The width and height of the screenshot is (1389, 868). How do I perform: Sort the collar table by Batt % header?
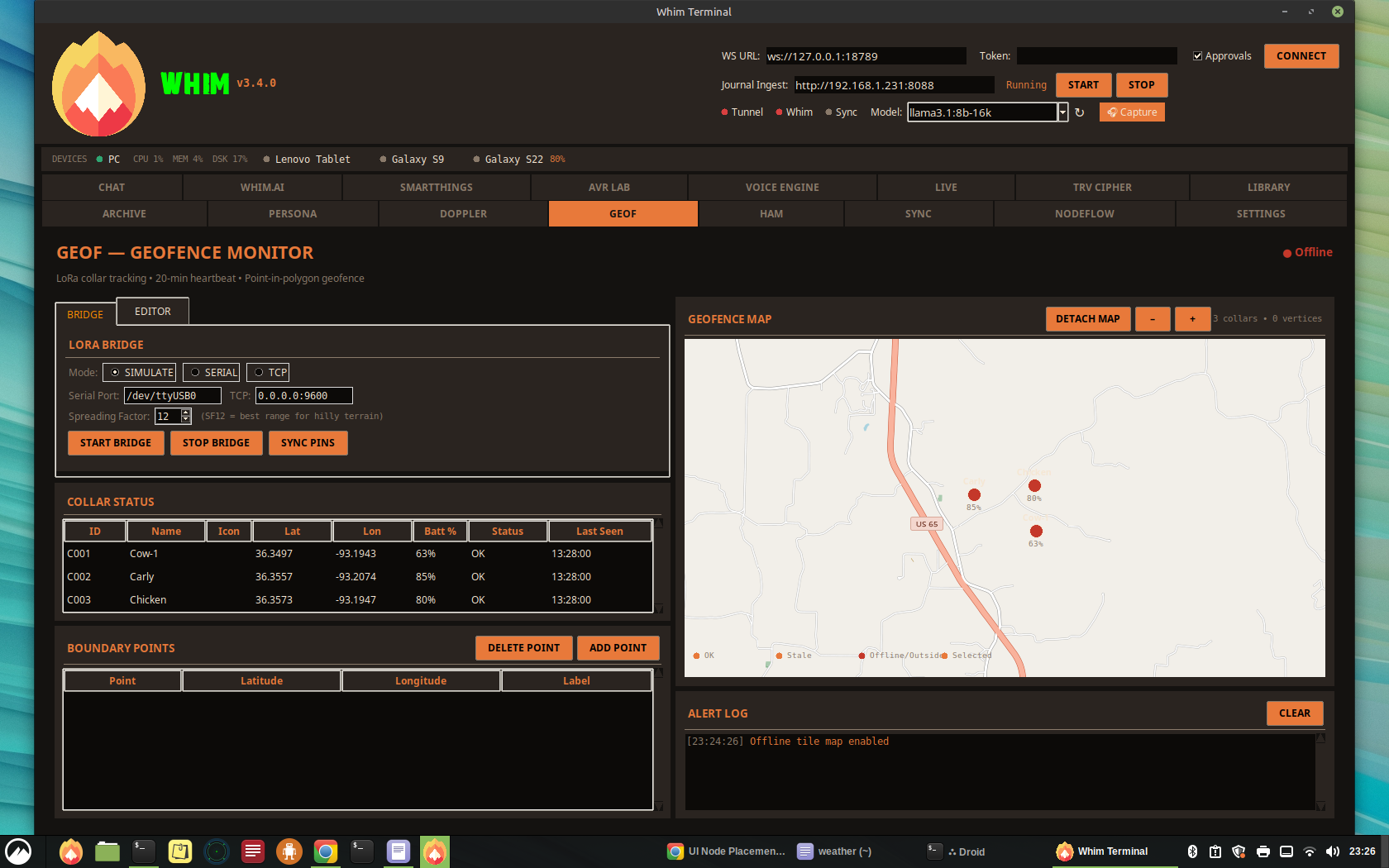coord(440,532)
